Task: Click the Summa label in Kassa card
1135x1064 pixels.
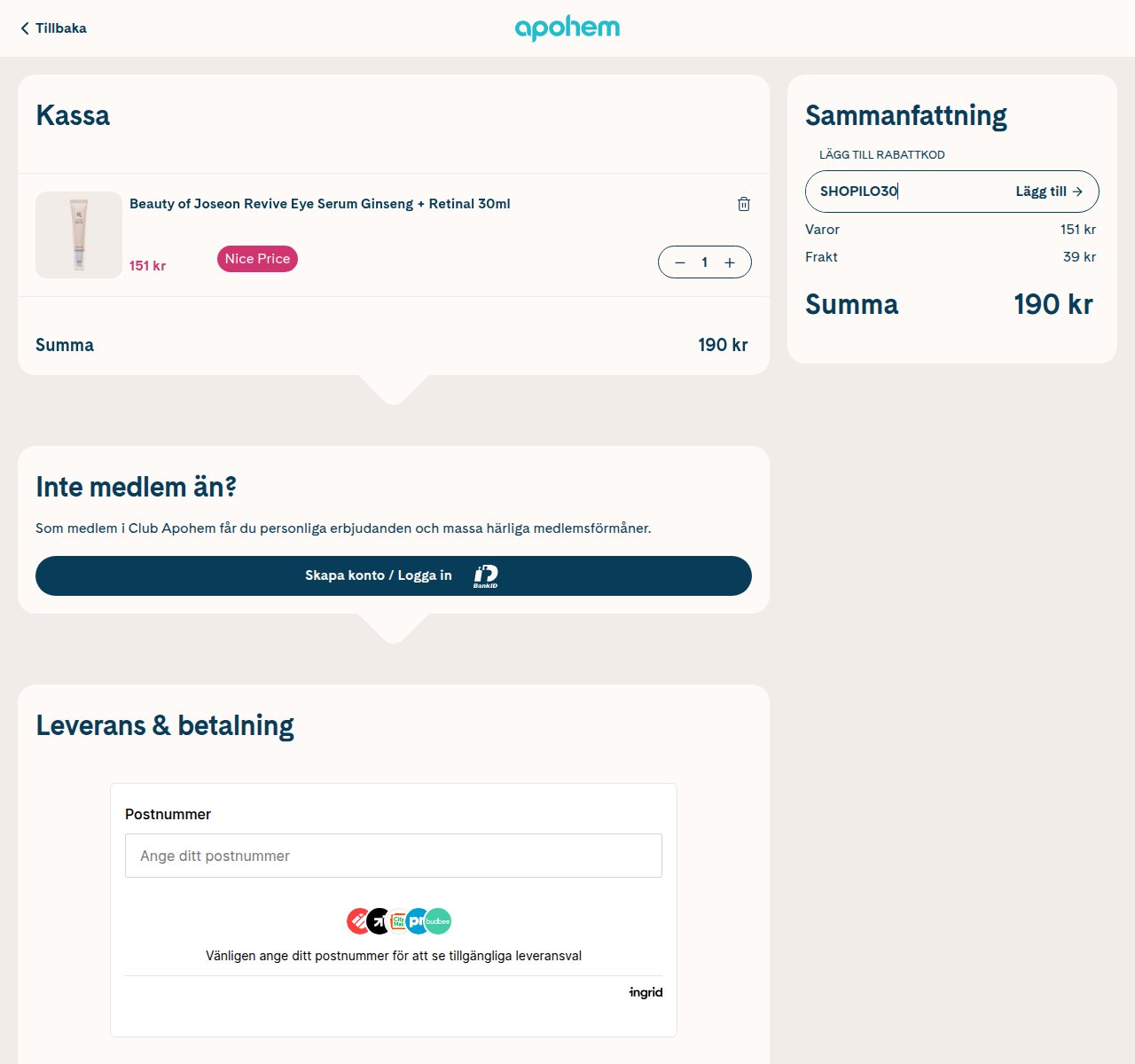Action: [65, 345]
